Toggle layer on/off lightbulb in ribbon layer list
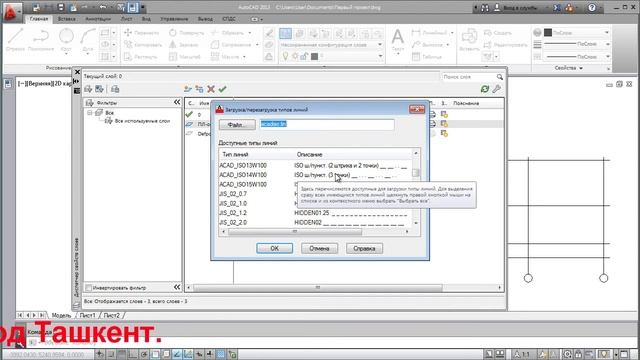Viewport: 640px width, 360px height. pyautogui.click(x=285, y=56)
